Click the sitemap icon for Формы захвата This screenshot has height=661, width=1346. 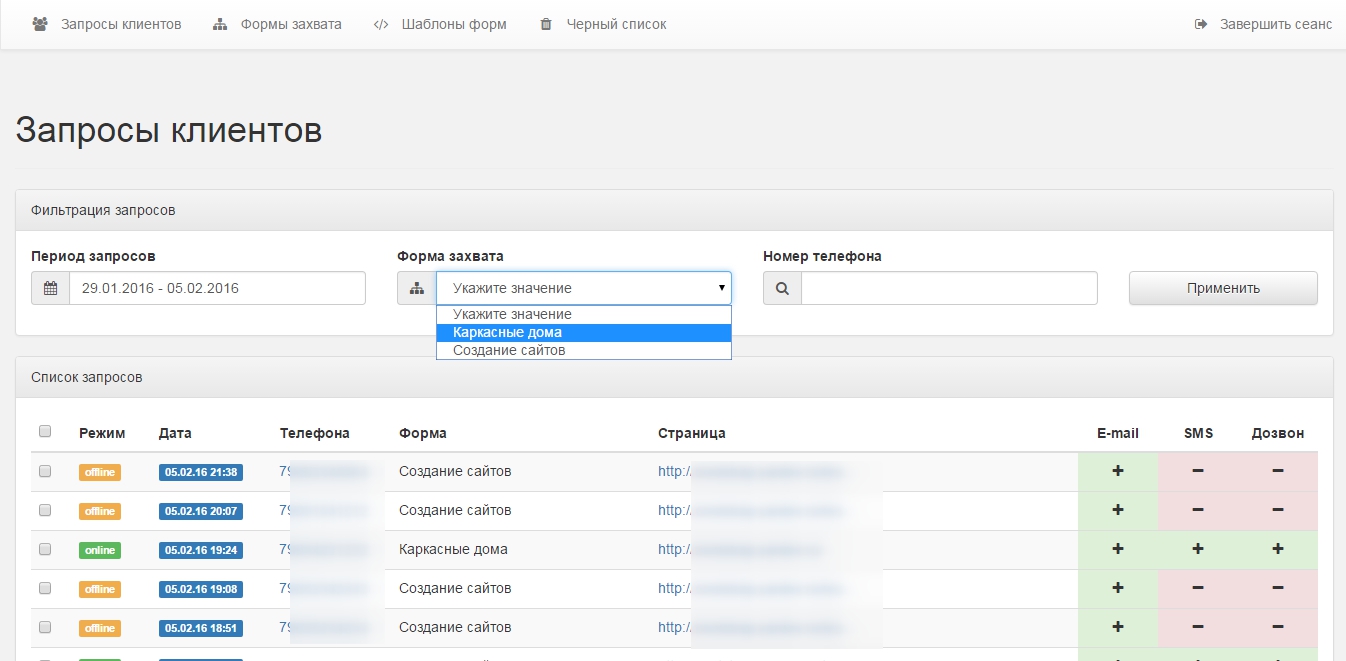pyautogui.click(x=220, y=24)
